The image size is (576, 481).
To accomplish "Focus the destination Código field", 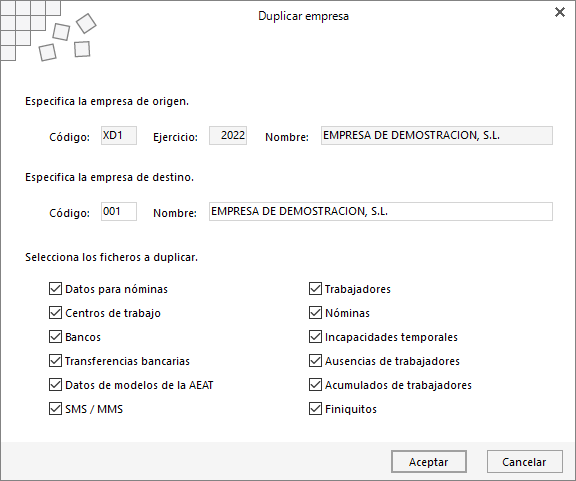I will pos(119,211).
